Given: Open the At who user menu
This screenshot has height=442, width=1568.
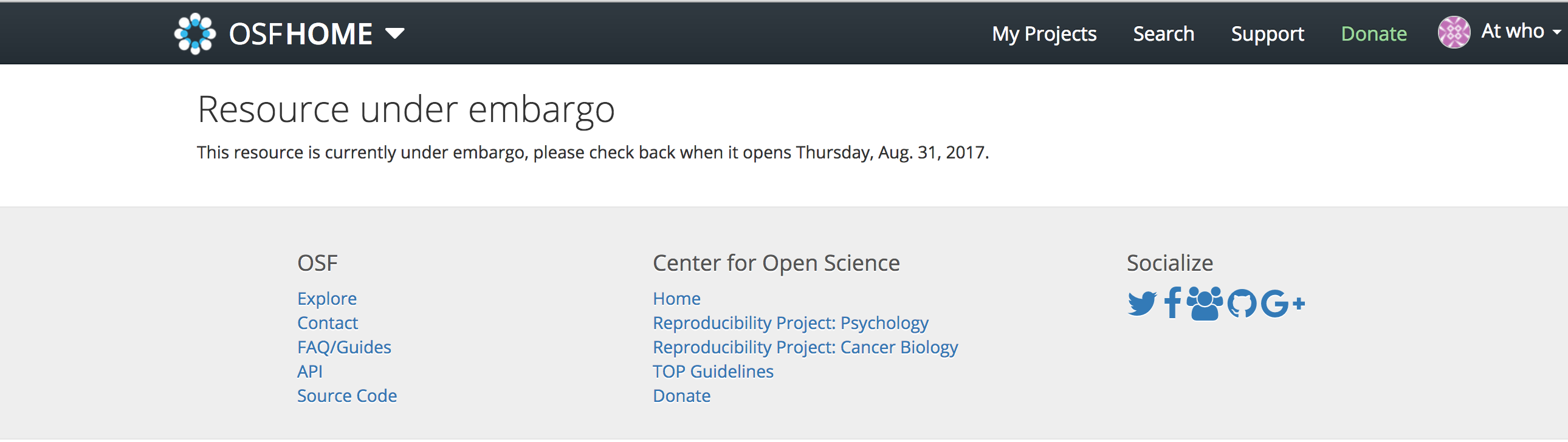Looking at the screenshot, I should click(1520, 32).
